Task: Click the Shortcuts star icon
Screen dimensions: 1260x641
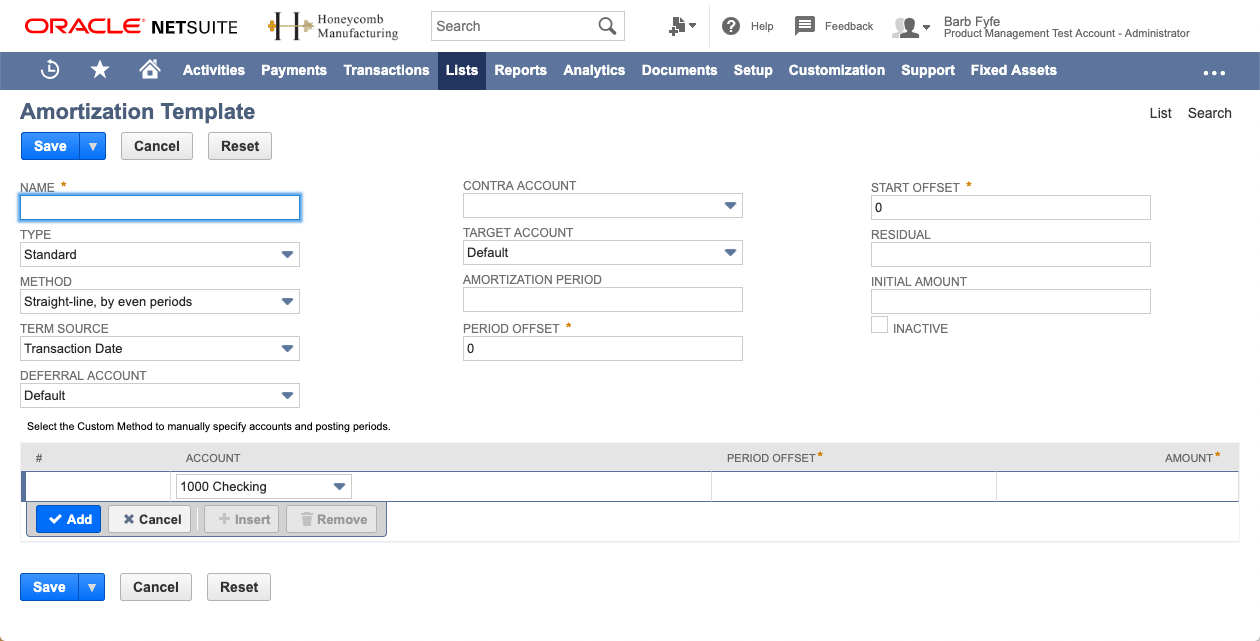Action: (x=100, y=70)
